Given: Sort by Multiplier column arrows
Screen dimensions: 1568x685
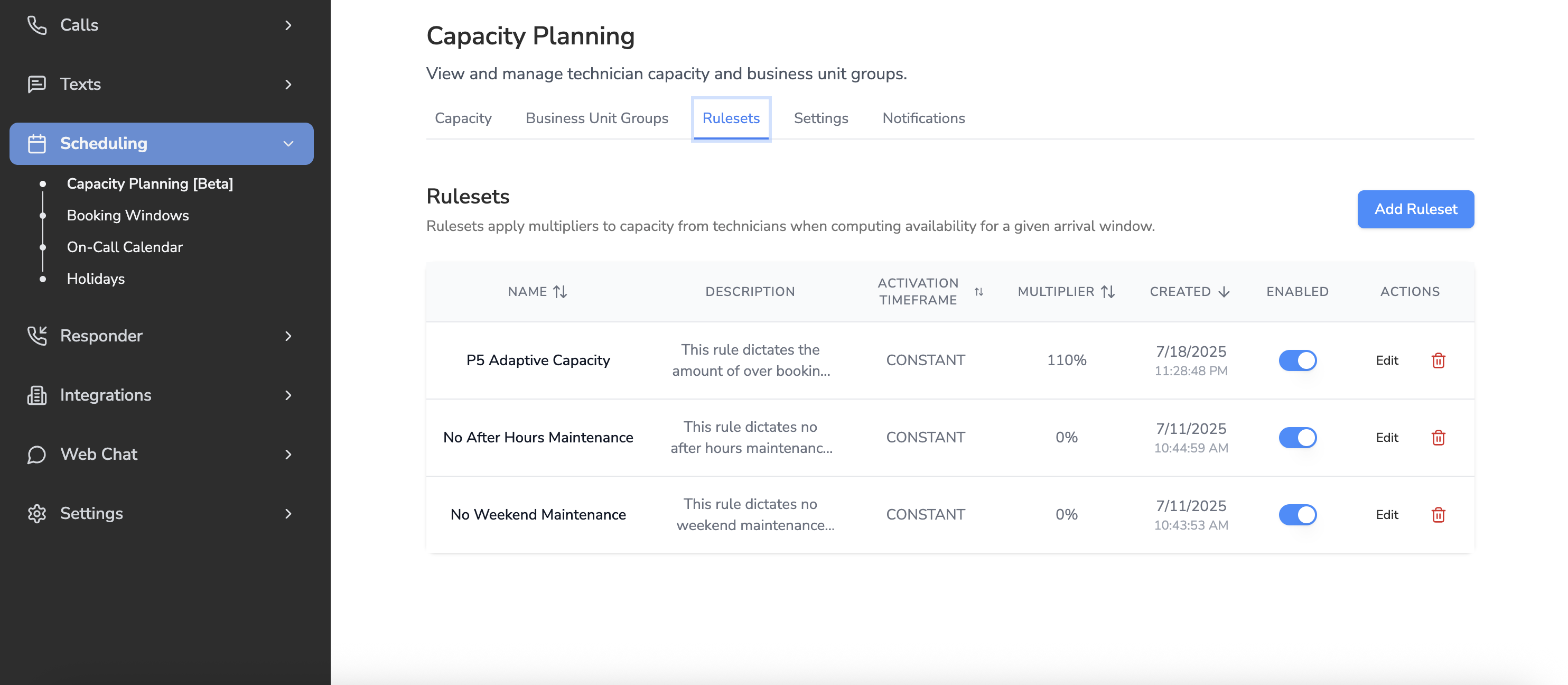Looking at the screenshot, I should pos(1108,292).
